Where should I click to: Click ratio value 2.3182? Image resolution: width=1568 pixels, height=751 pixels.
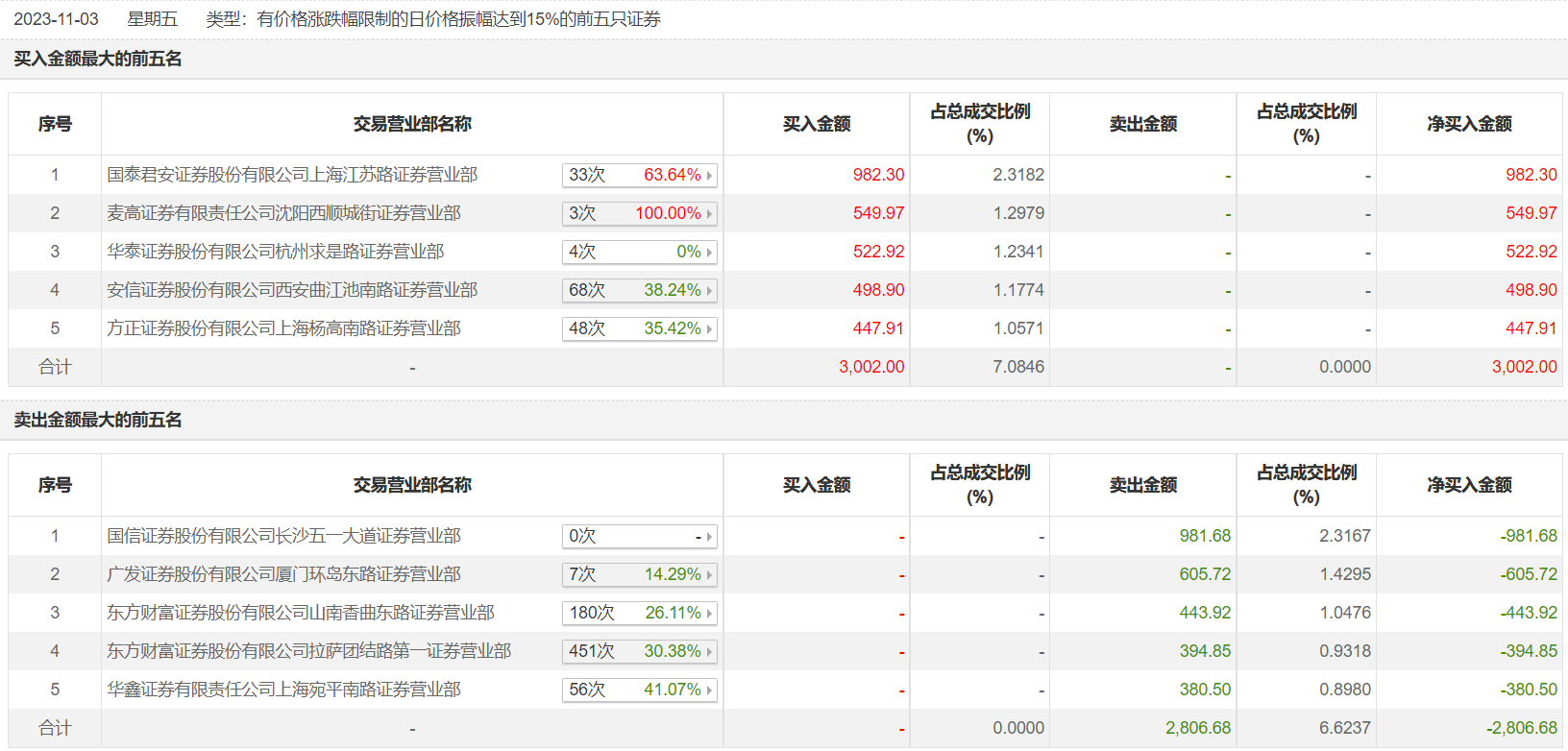click(x=1018, y=175)
